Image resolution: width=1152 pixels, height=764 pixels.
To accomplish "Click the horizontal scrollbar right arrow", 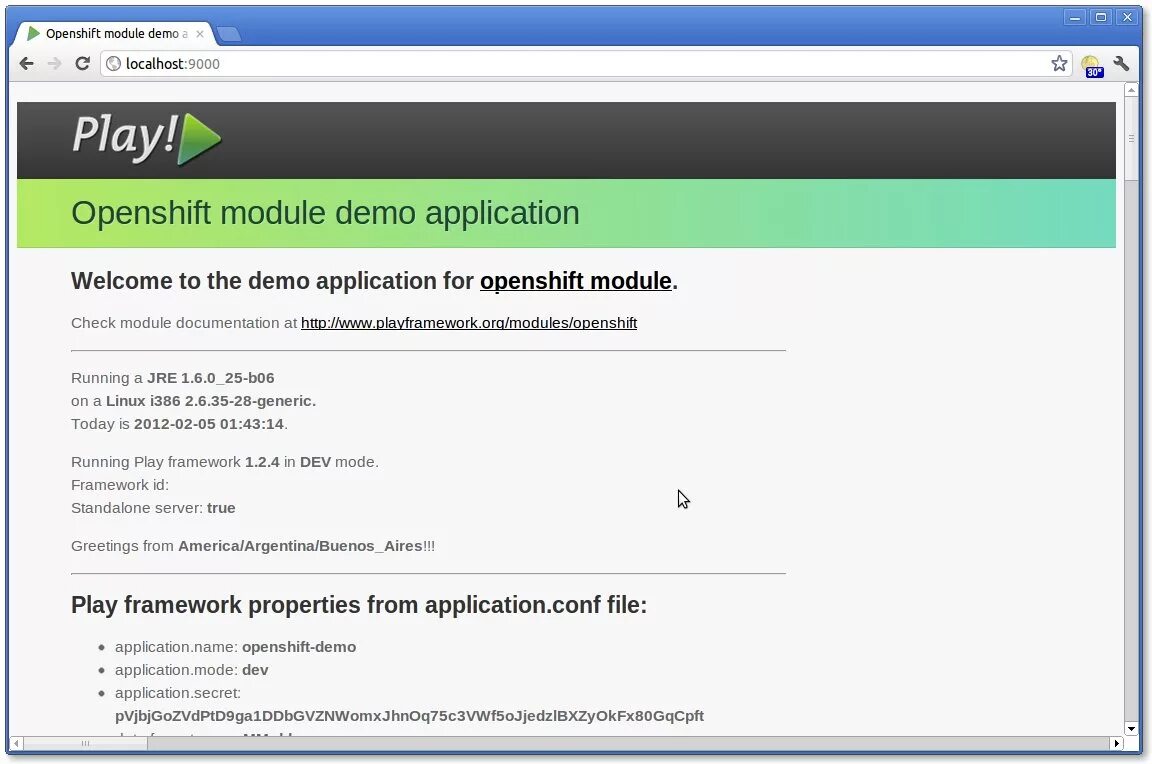I will click(x=1117, y=743).
